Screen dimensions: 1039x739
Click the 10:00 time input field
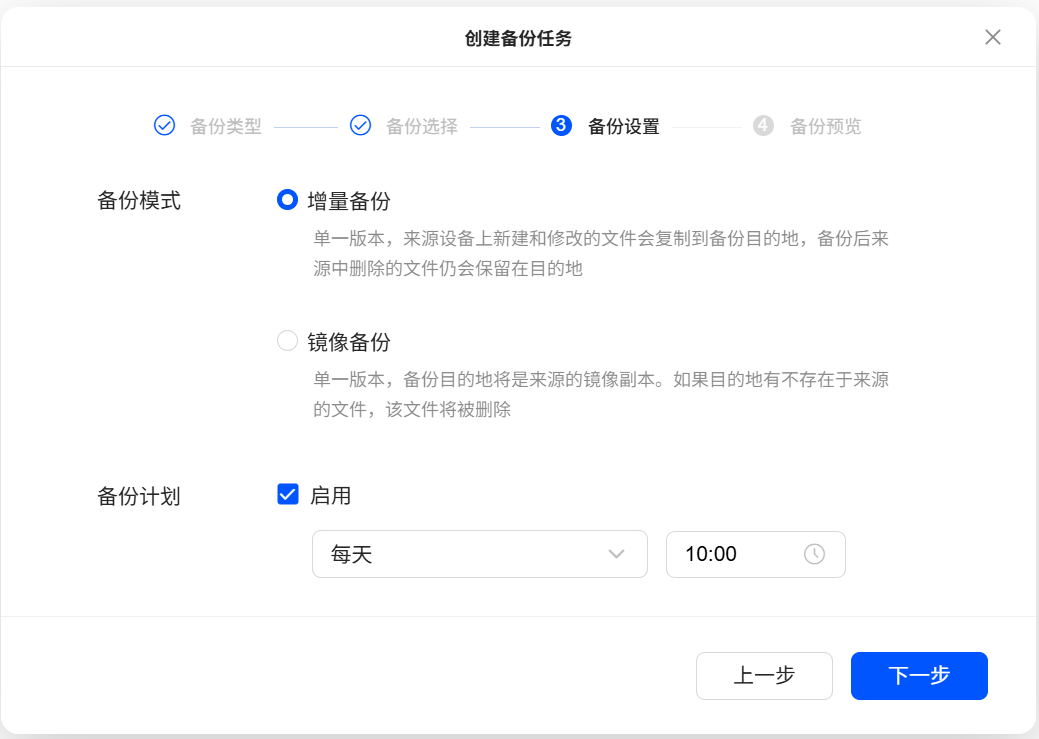pyautogui.click(x=735, y=554)
